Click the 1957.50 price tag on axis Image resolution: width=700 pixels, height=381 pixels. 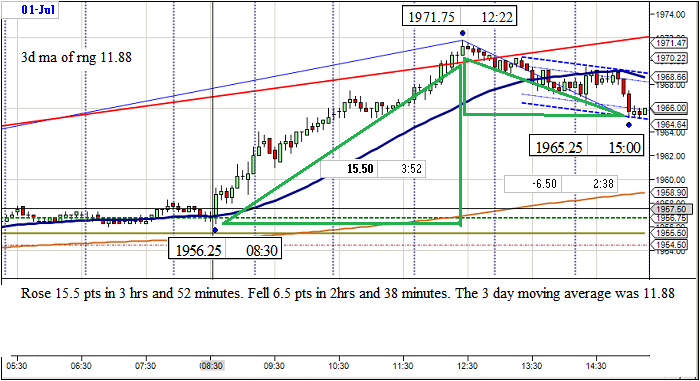pos(670,209)
